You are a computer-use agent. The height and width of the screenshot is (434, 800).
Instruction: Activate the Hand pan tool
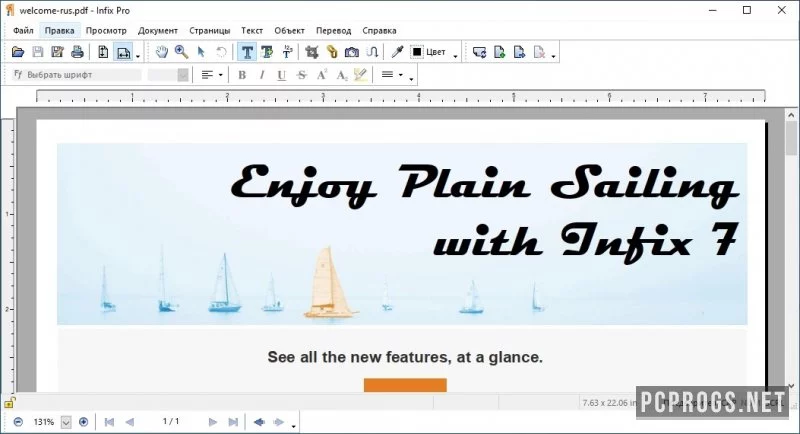(162, 52)
